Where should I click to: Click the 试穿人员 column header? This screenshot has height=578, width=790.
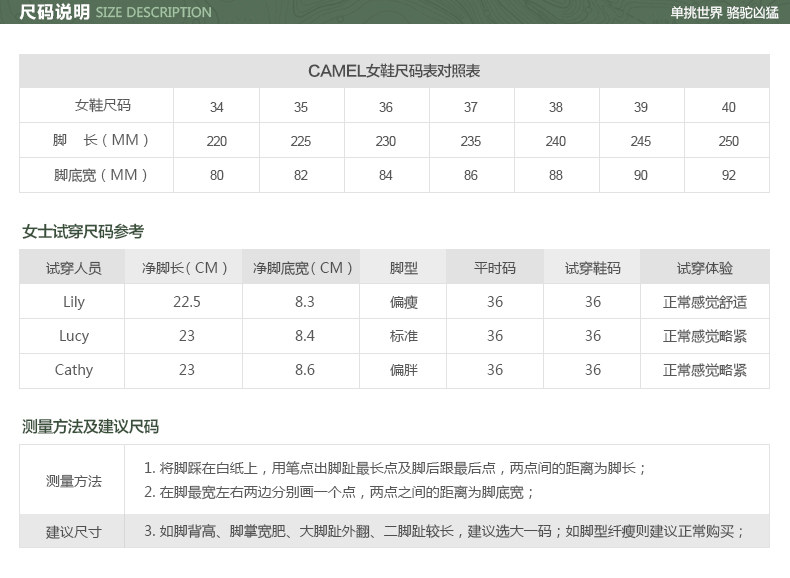click(74, 268)
